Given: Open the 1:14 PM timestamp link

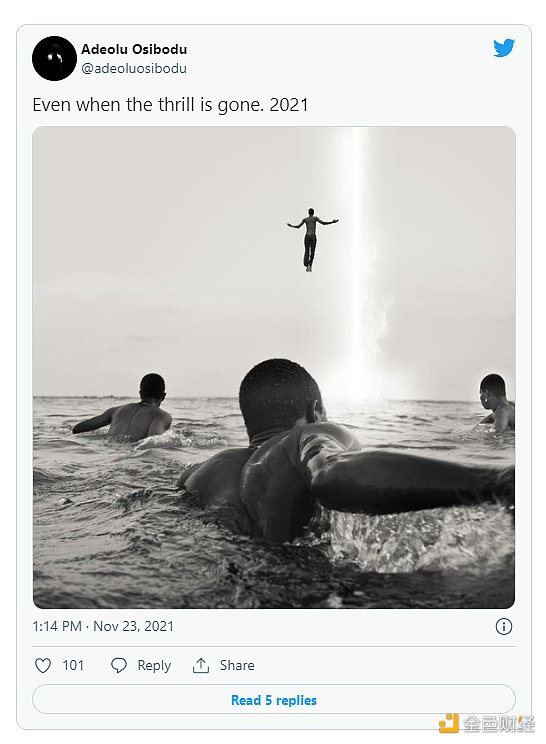Looking at the screenshot, I should point(57,626).
